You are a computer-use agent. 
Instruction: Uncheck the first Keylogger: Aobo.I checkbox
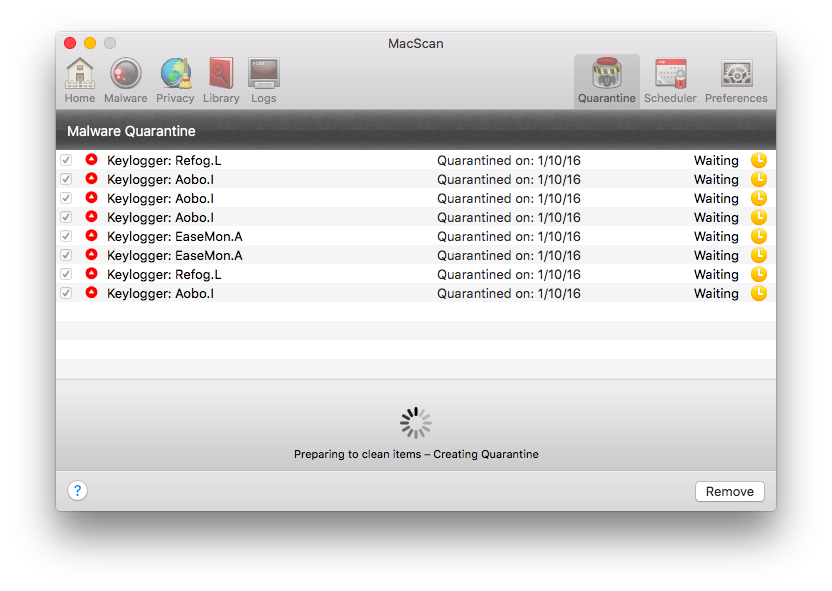pos(66,179)
